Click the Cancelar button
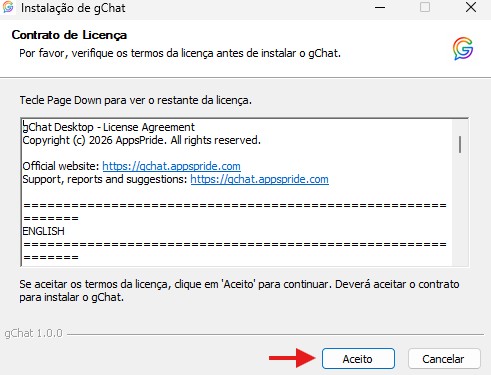The width and height of the screenshot is (491, 375). pyautogui.click(x=444, y=359)
